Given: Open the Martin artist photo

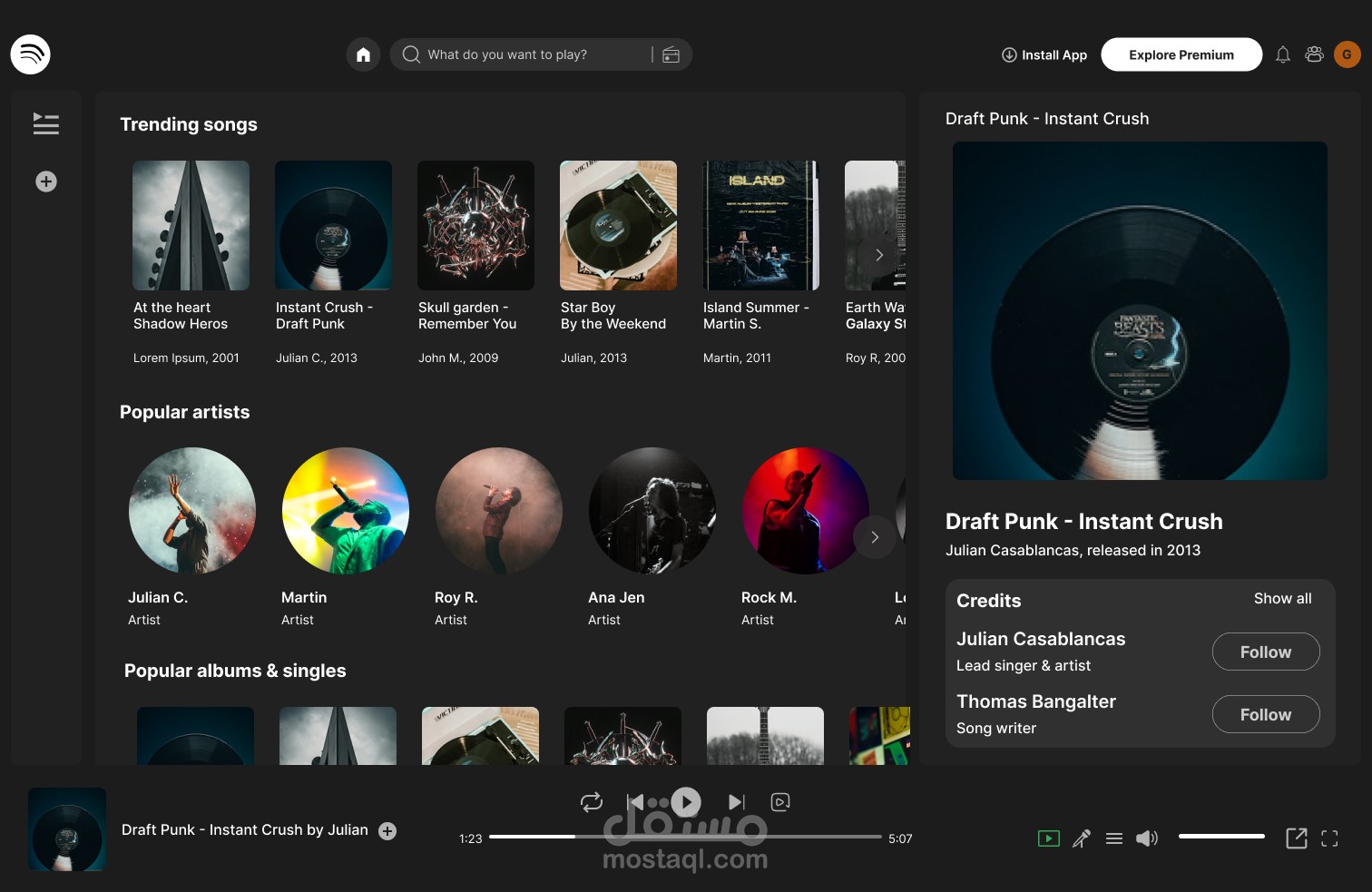Looking at the screenshot, I should pos(345,511).
